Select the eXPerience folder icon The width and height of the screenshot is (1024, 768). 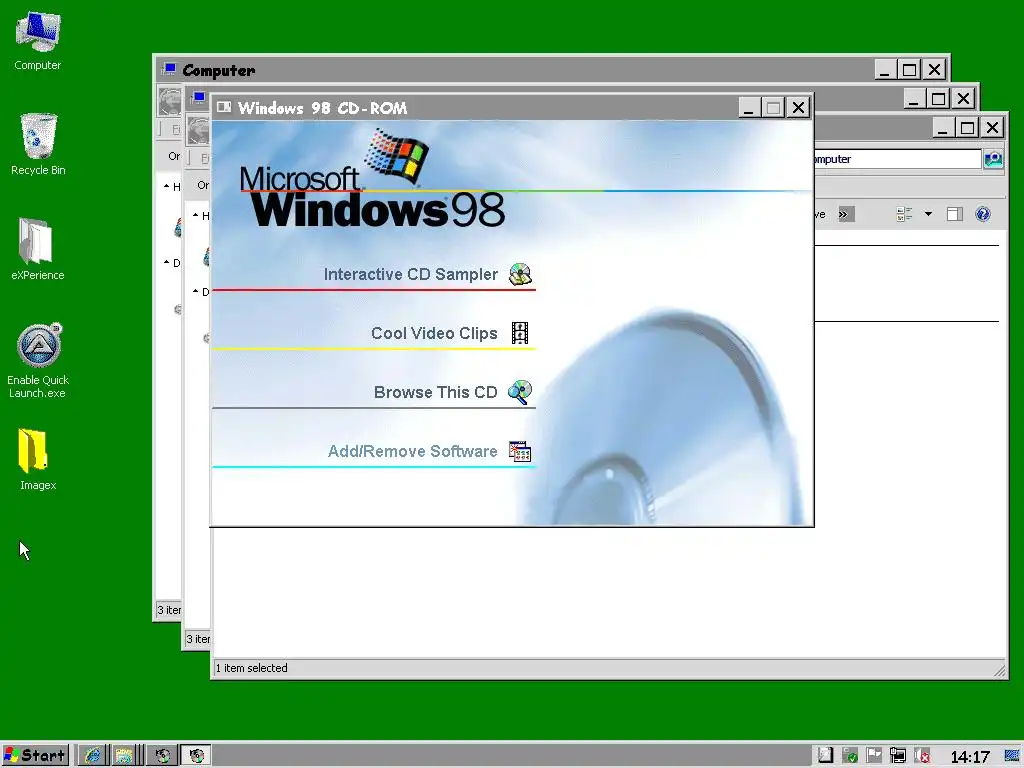(x=37, y=249)
